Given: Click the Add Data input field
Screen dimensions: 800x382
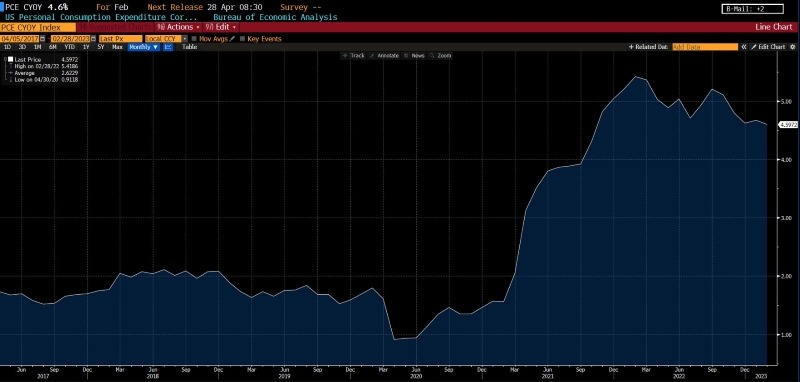Looking at the screenshot, I should (705, 47).
